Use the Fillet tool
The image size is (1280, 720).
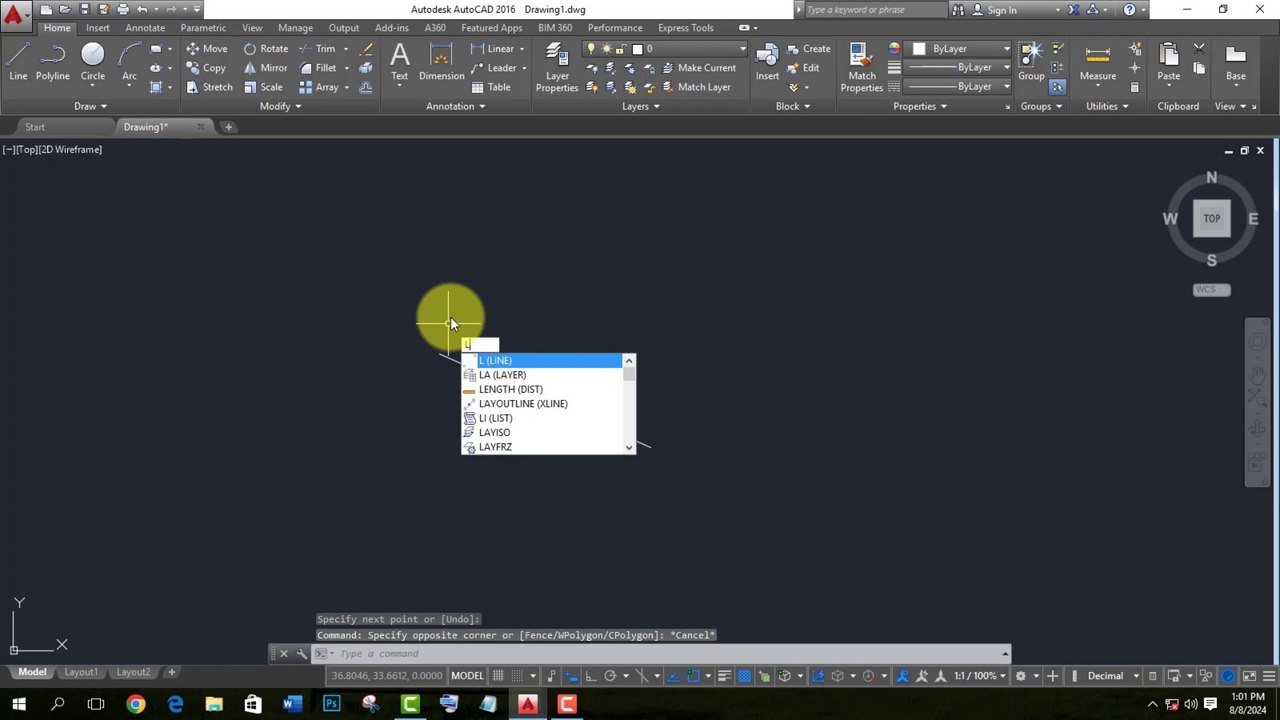pos(317,68)
